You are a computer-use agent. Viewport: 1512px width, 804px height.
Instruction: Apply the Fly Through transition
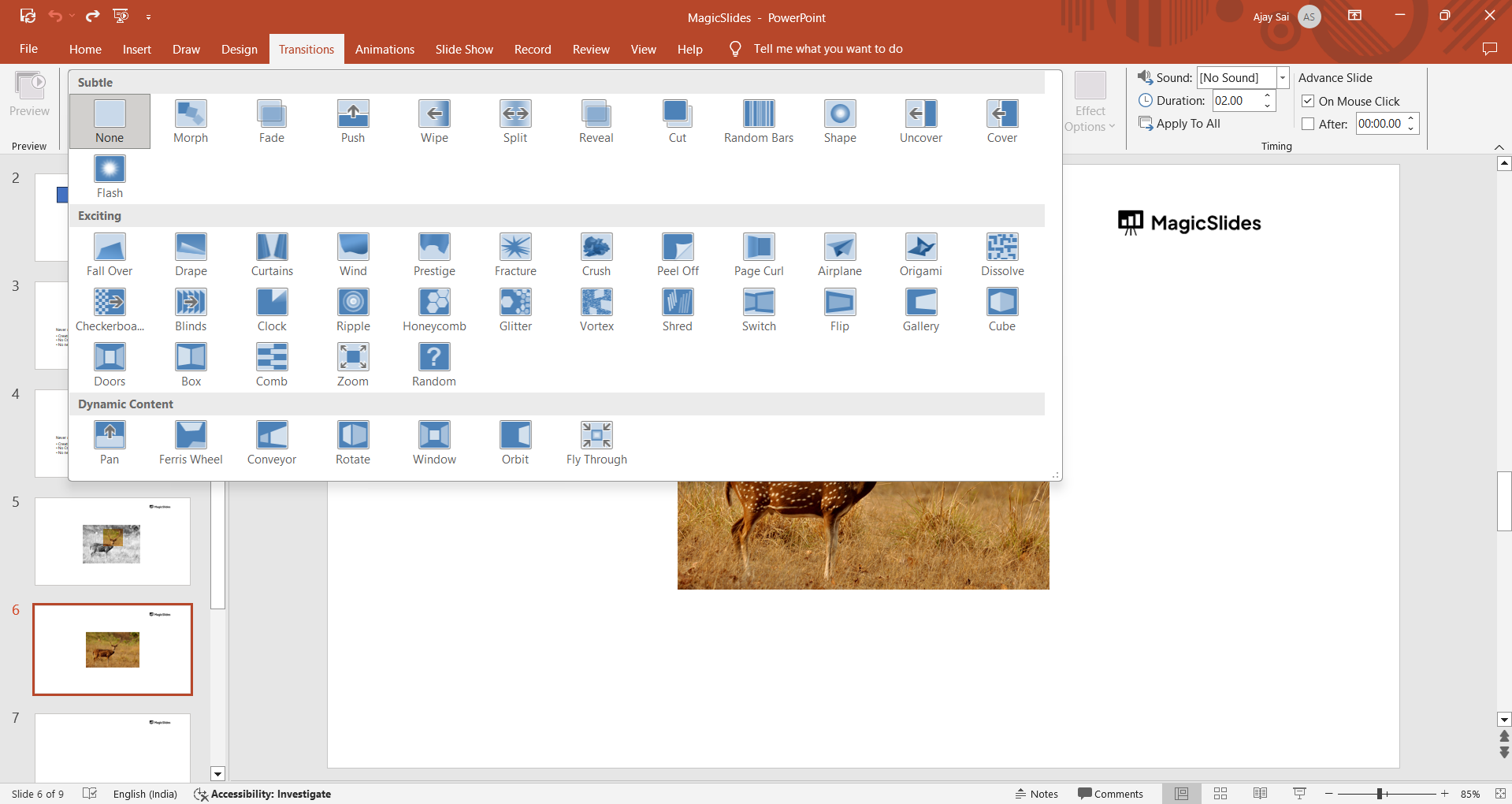click(596, 443)
